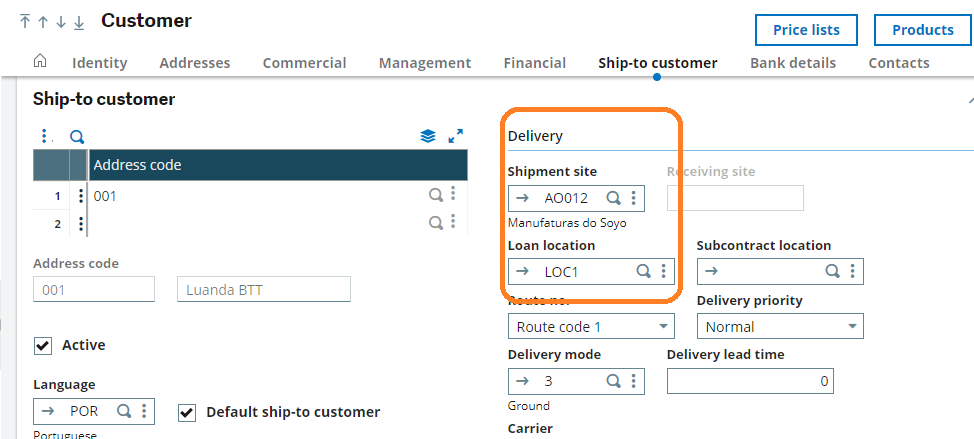Open row 1 actions menu in address grid
The width and height of the screenshot is (974, 439).
pyautogui.click(x=81, y=196)
